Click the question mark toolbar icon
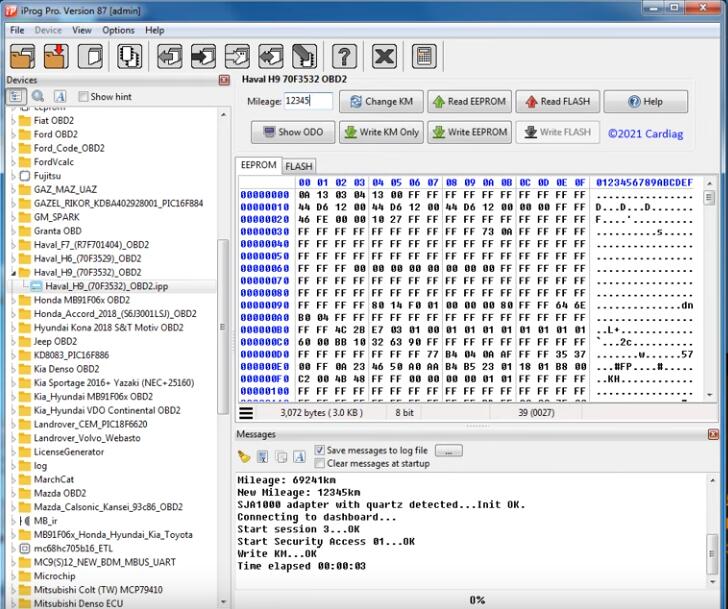728x609 pixels. click(344, 57)
